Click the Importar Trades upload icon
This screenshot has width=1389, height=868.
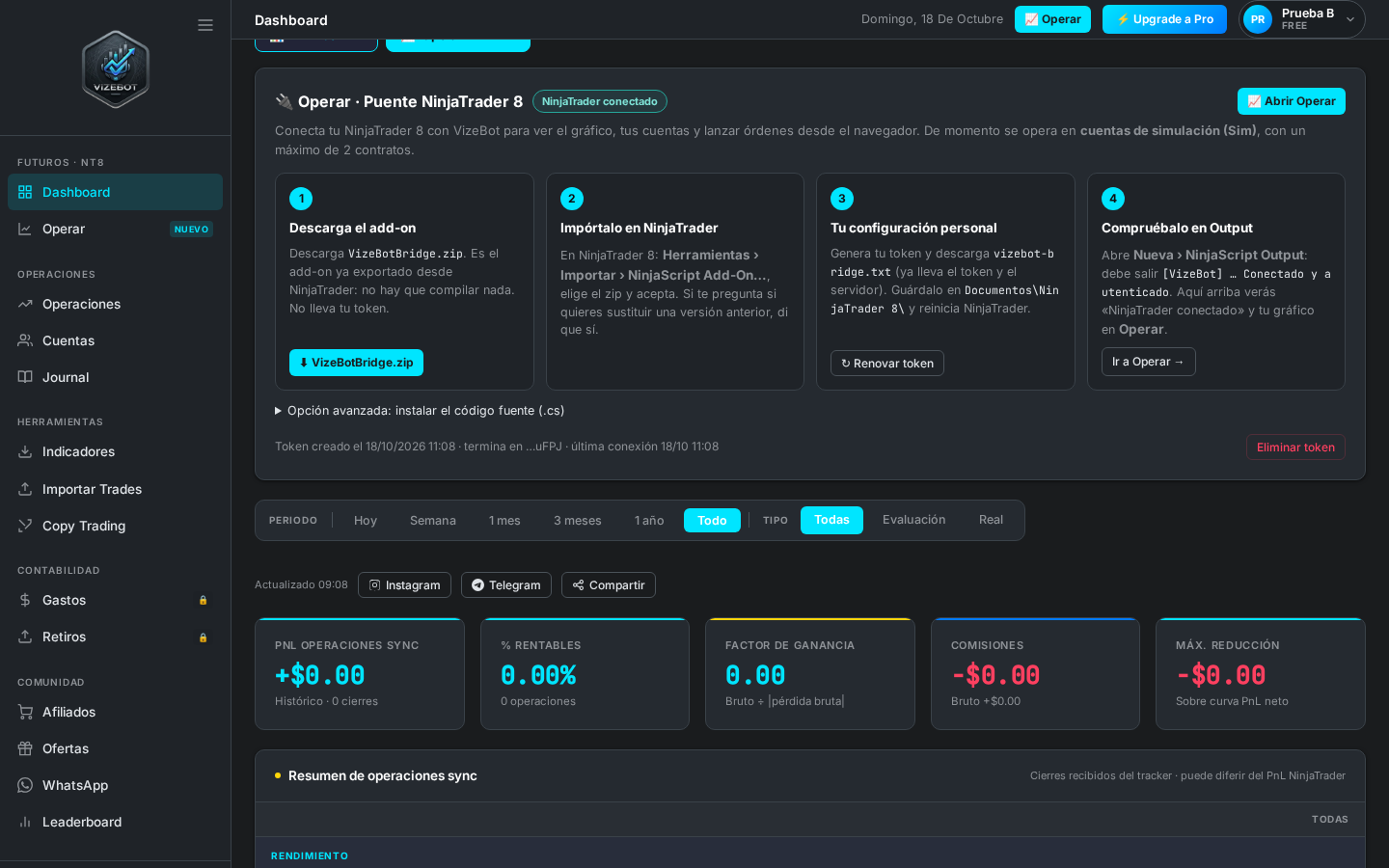(x=25, y=489)
